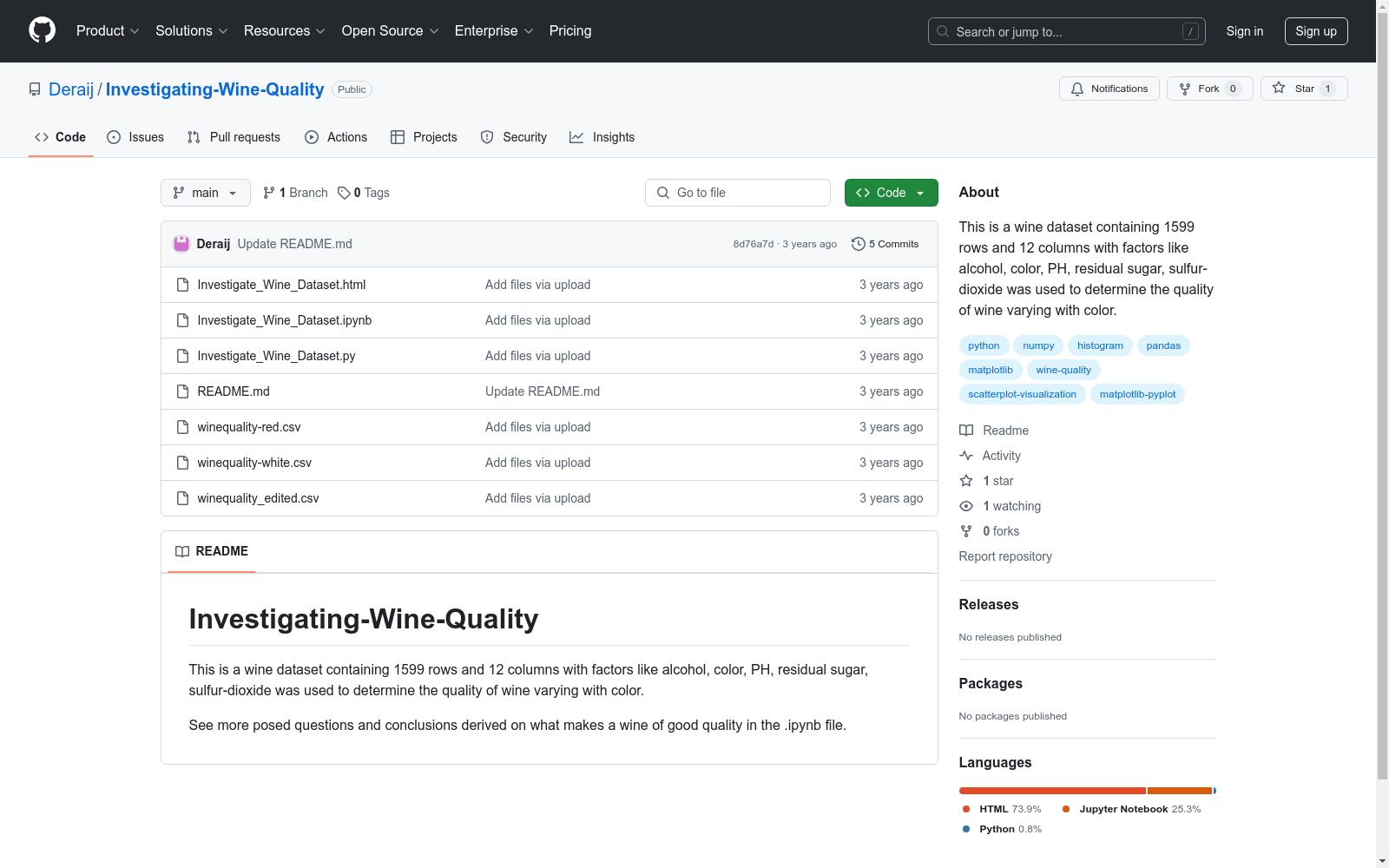1389x868 pixels.
Task: Click the fork icon beside 0 forks
Action: pos(966,531)
